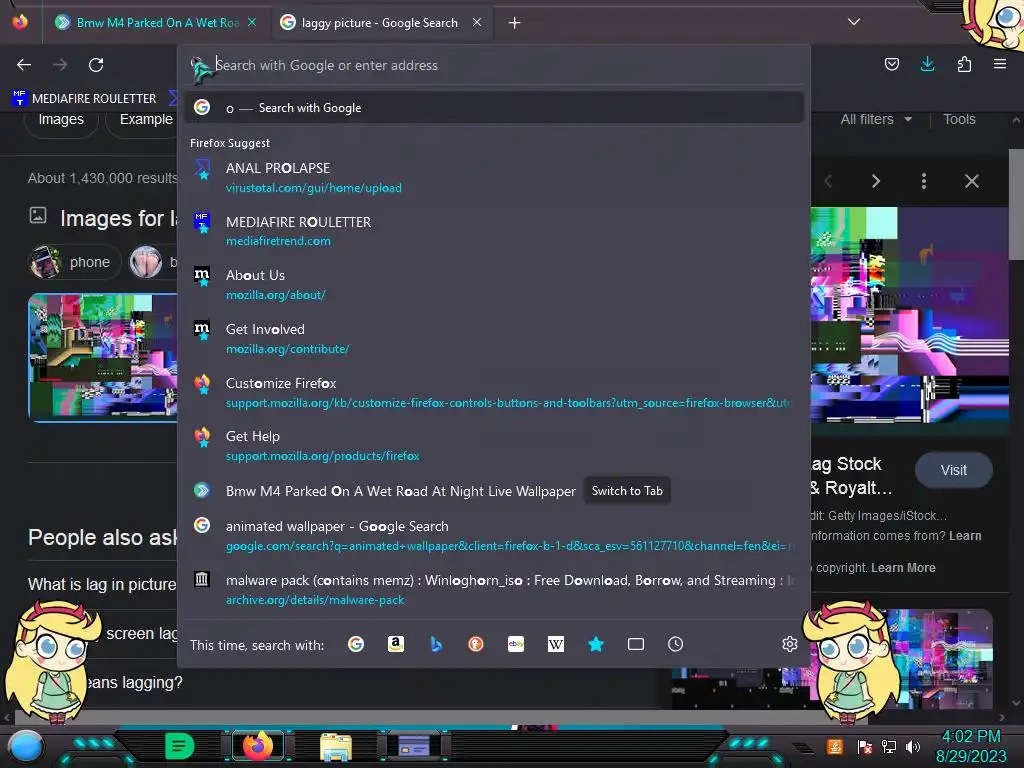Open the list all tabs chevron
Image resolution: width=1024 pixels, height=768 pixels.
click(854, 22)
